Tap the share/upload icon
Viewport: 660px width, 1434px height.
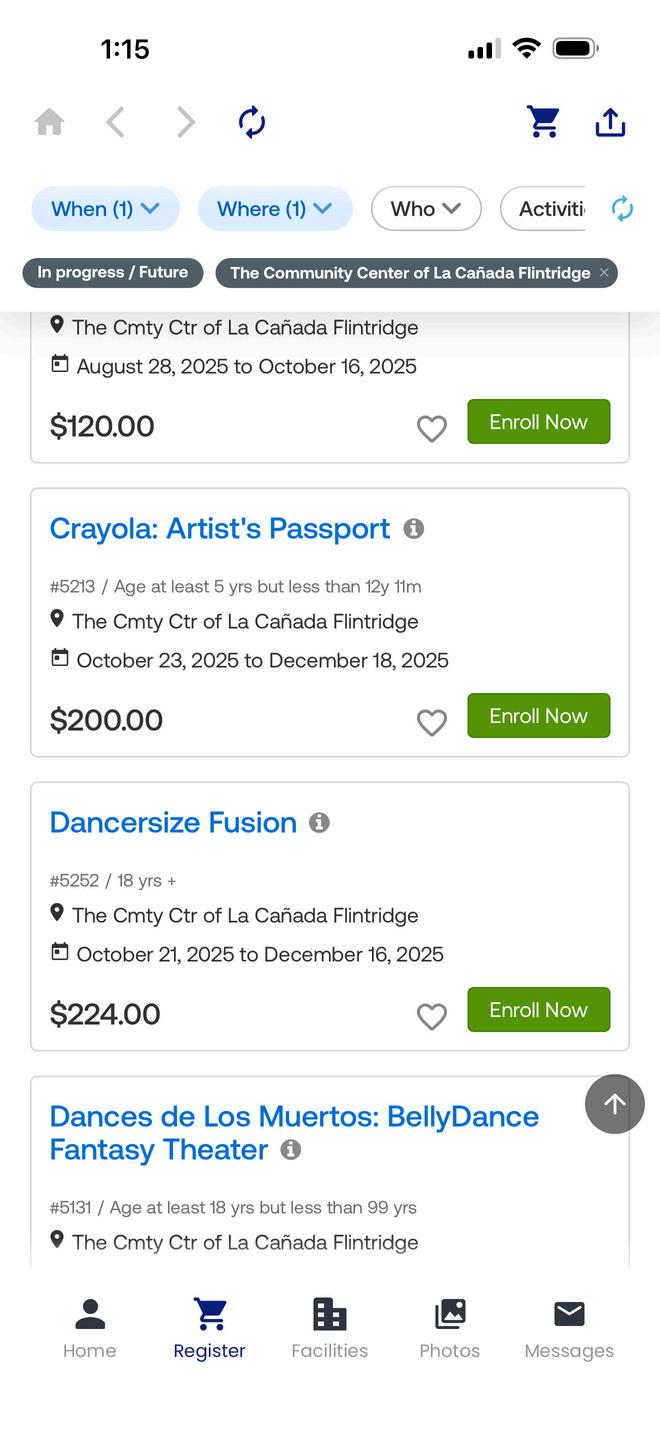tap(610, 122)
